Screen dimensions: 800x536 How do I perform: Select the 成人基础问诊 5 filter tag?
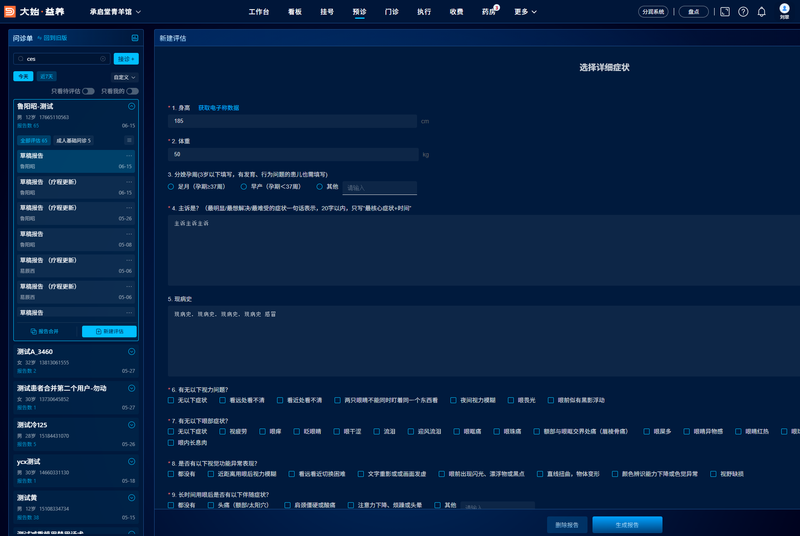[x=73, y=140]
